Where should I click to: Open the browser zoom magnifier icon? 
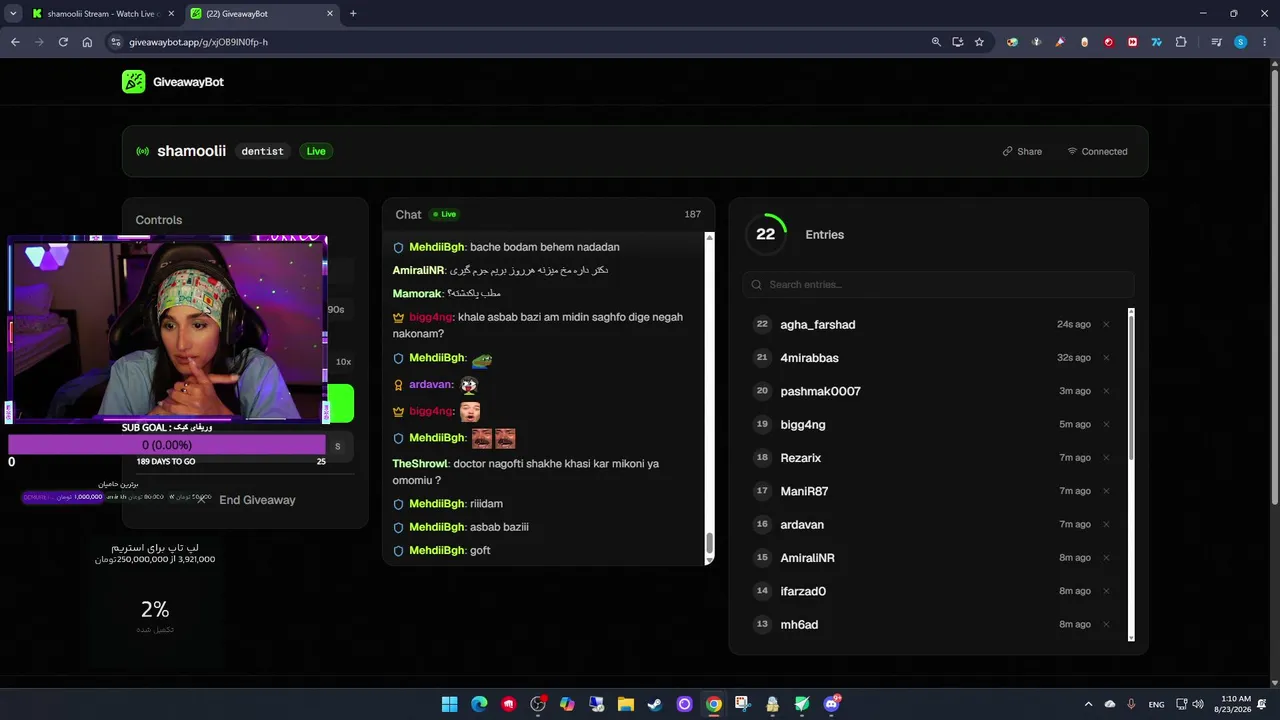pos(936,42)
